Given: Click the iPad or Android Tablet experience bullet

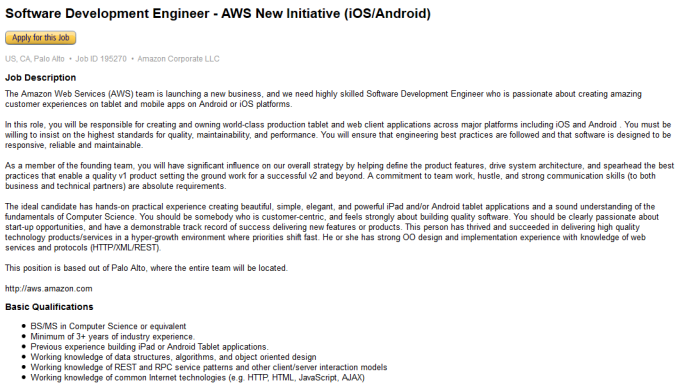Looking at the screenshot, I should point(149,347).
